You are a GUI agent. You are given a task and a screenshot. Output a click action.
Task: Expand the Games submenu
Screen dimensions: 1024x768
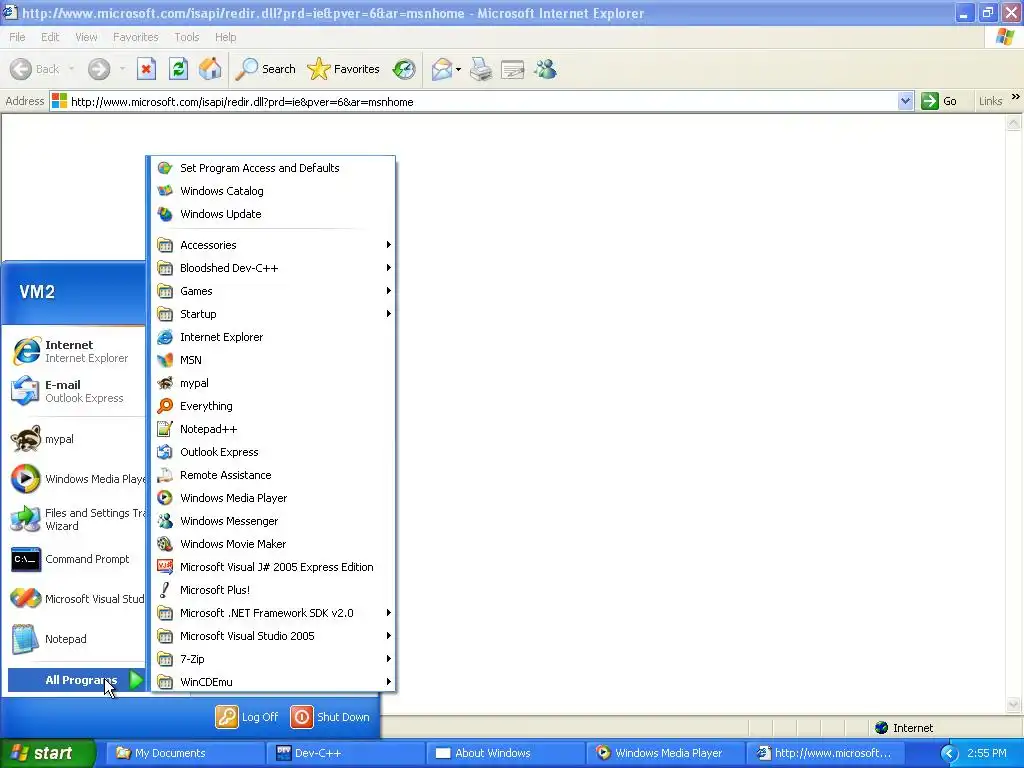[x=273, y=291]
